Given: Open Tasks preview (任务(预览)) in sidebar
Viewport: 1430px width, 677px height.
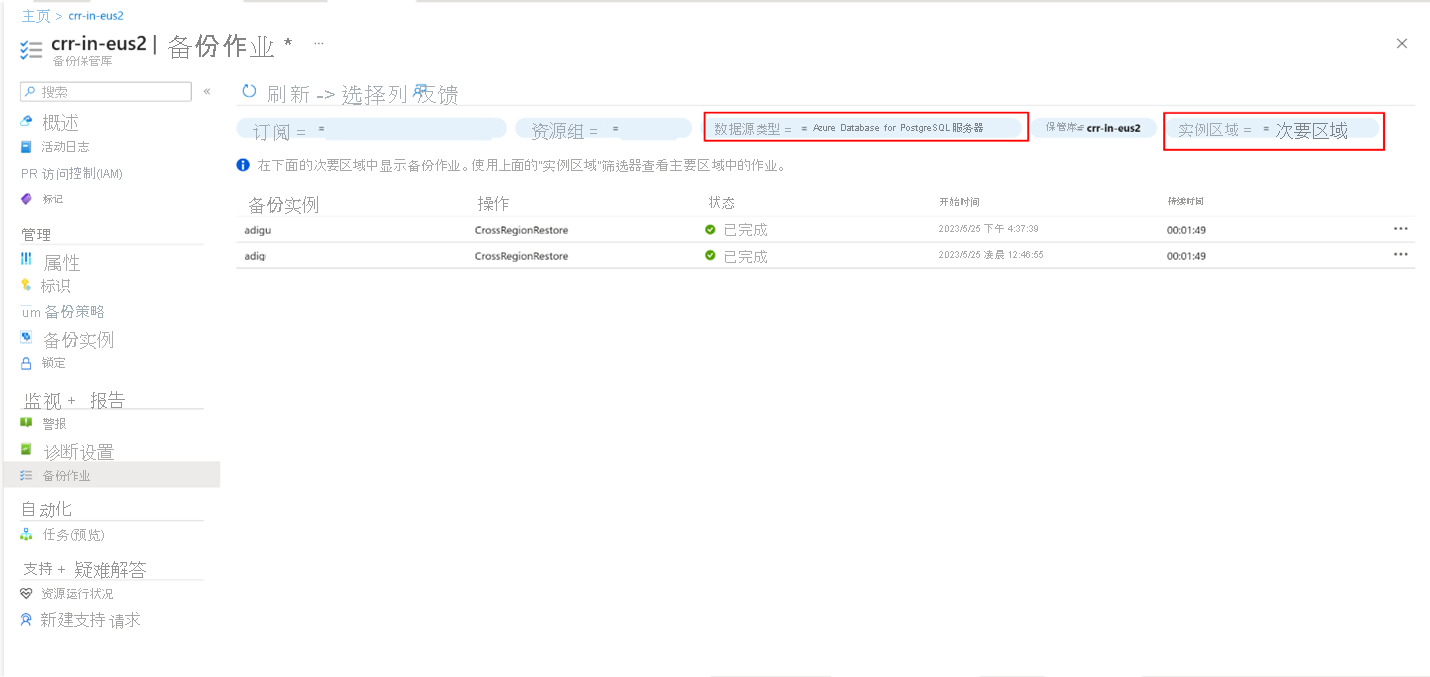Looking at the screenshot, I should pyautogui.click(x=73, y=535).
